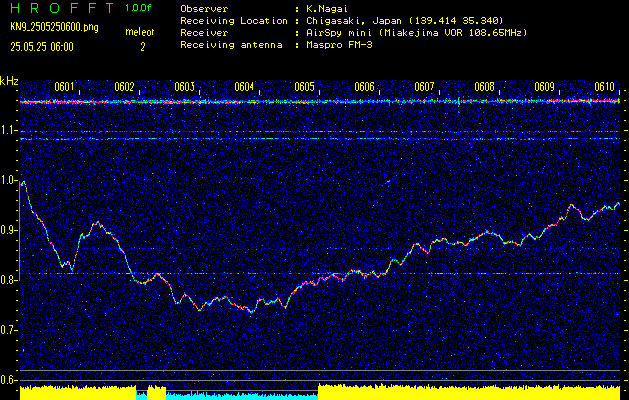Click the cyan signal-level segment at bottom
Viewport: 629px width, 400px height.
[242, 396]
